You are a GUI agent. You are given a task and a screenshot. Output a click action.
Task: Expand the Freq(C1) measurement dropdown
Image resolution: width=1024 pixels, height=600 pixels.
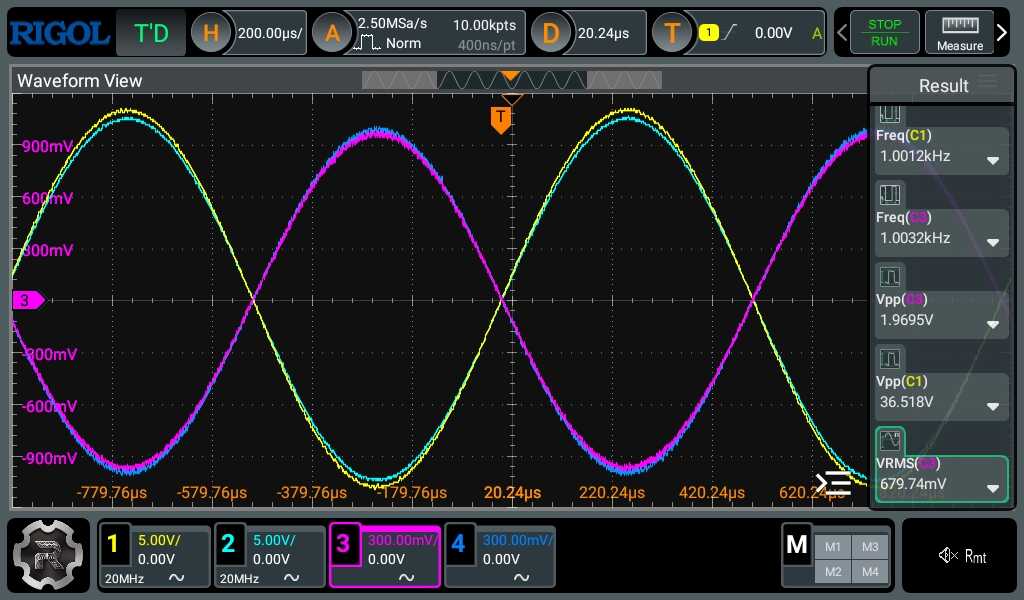click(x=993, y=160)
